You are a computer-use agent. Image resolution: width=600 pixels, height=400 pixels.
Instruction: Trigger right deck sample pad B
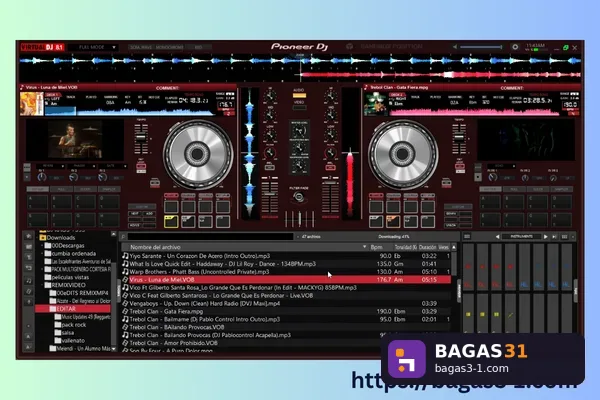pos(514,202)
